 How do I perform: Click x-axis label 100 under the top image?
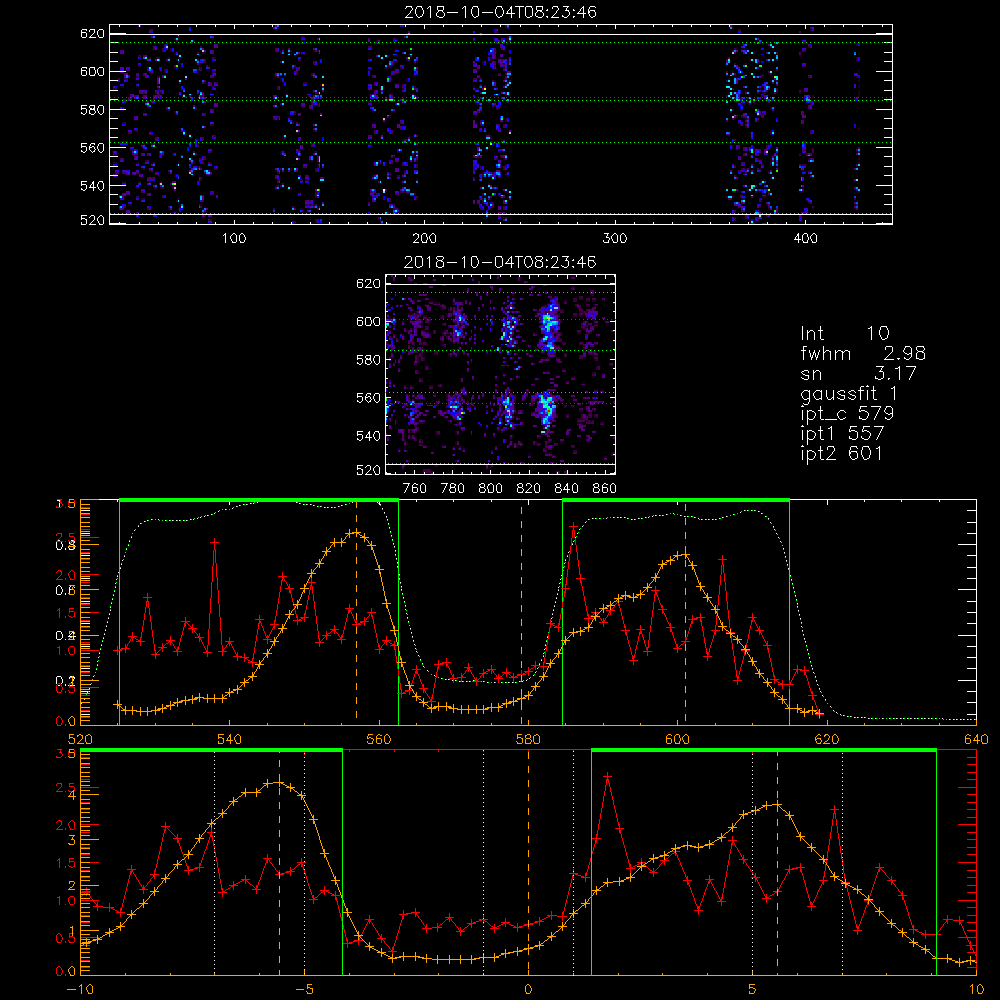point(234,239)
